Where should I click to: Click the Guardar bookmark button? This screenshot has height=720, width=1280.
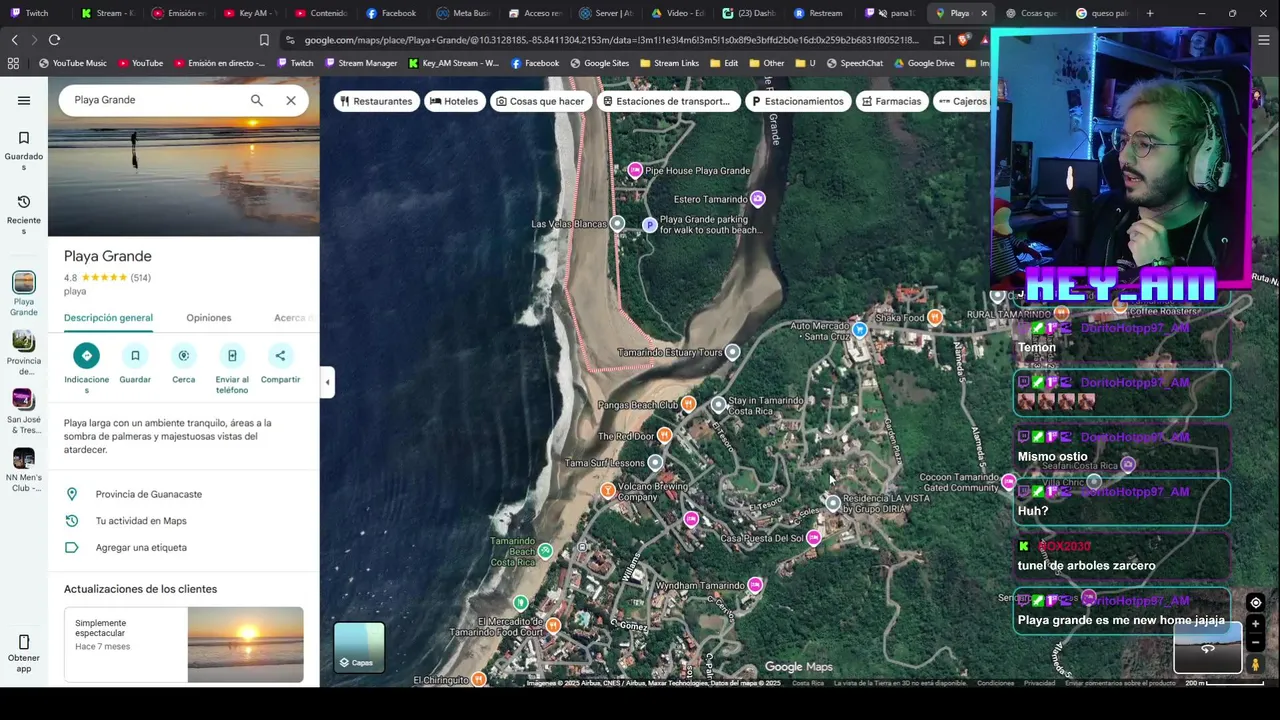coord(135,356)
